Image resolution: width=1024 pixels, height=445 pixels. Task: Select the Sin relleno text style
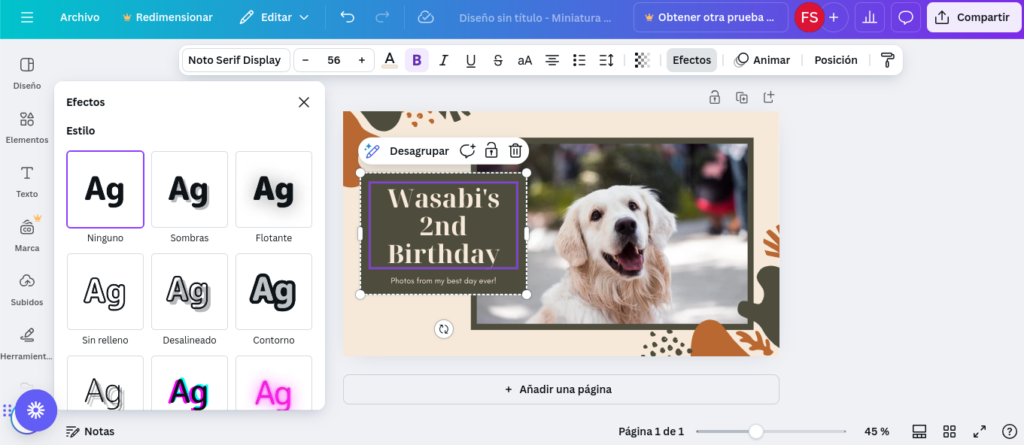click(105, 291)
